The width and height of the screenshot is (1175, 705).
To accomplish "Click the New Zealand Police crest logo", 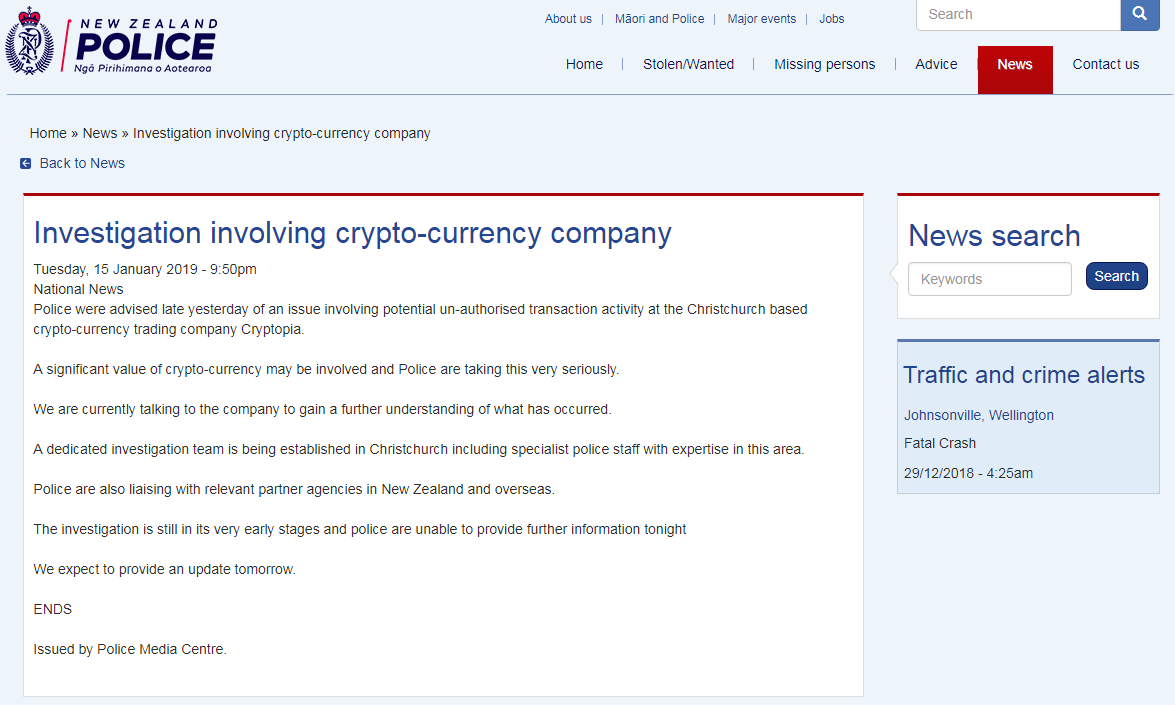I will (30, 41).
